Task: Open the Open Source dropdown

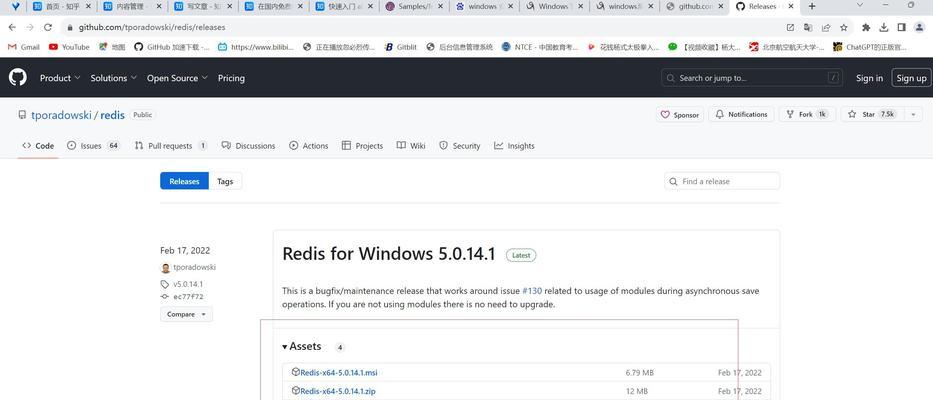Action: point(177,78)
